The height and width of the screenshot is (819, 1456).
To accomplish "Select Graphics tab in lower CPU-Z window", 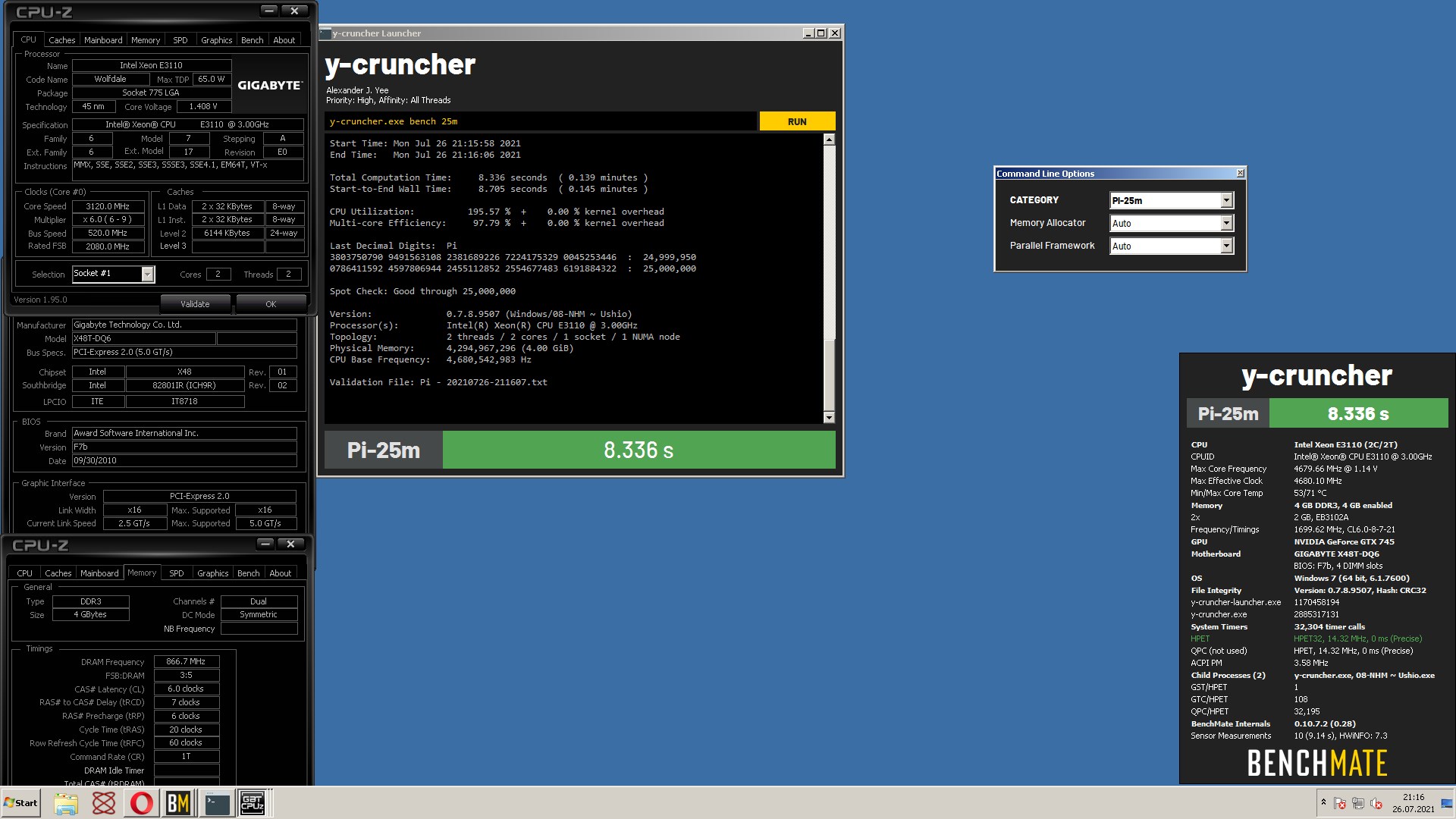I will click(x=213, y=573).
